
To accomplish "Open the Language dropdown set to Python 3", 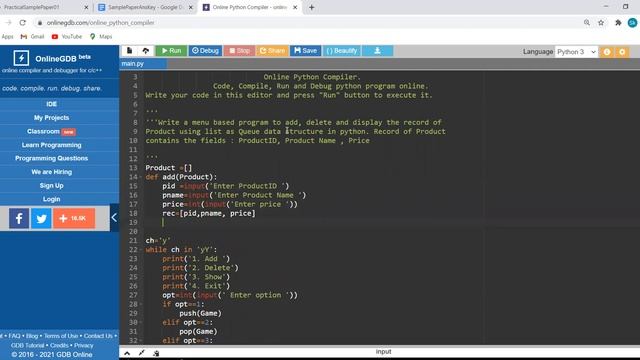I will point(576,52).
